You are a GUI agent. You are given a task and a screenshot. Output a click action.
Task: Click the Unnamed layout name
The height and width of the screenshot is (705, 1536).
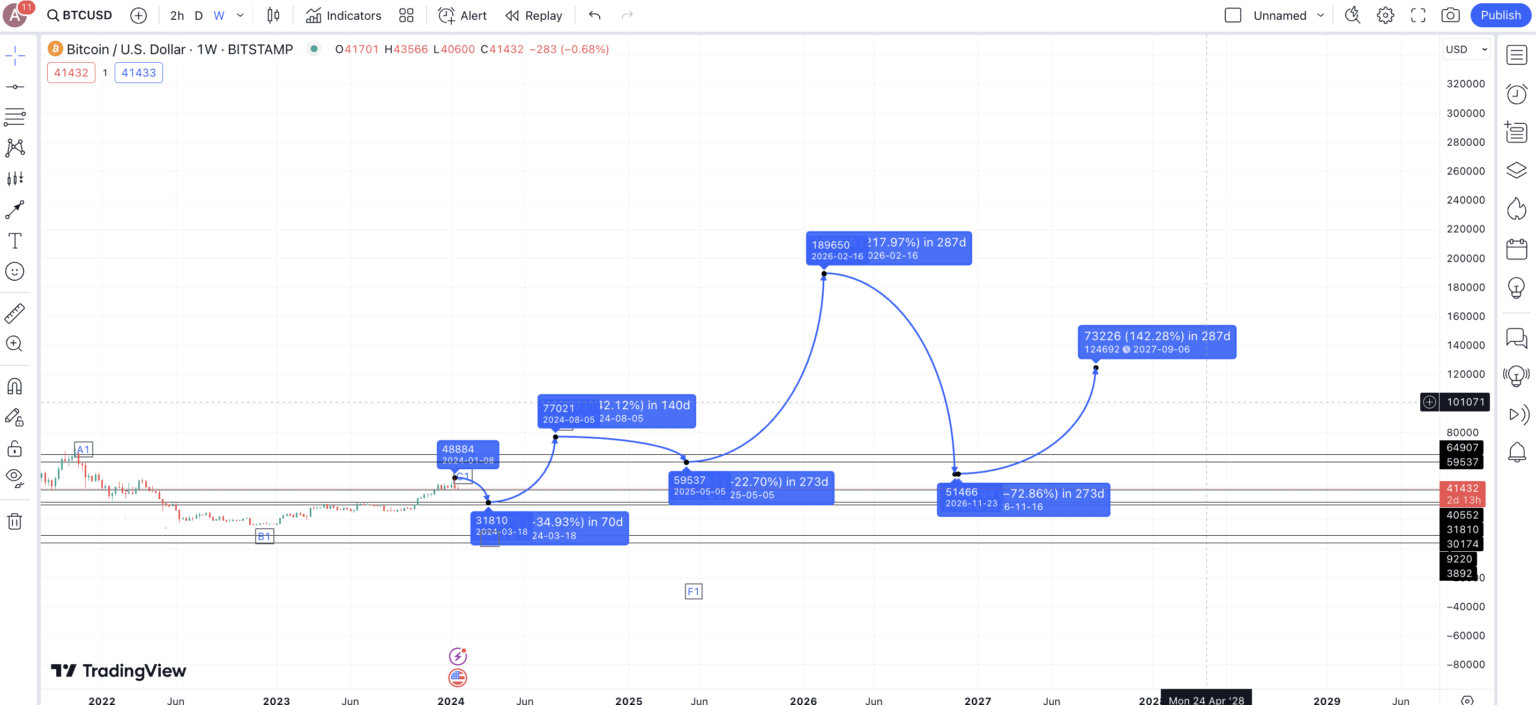tap(1280, 15)
